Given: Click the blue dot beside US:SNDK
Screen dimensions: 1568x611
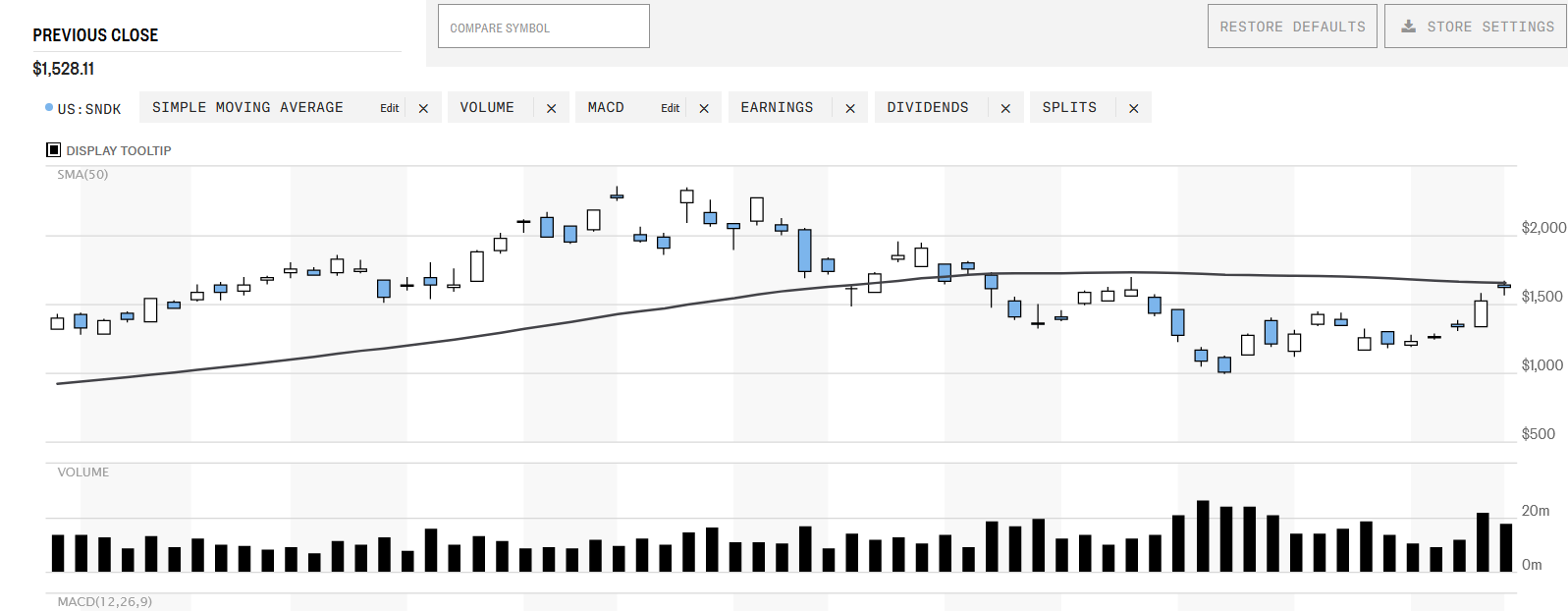Looking at the screenshot, I should tap(49, 107).
